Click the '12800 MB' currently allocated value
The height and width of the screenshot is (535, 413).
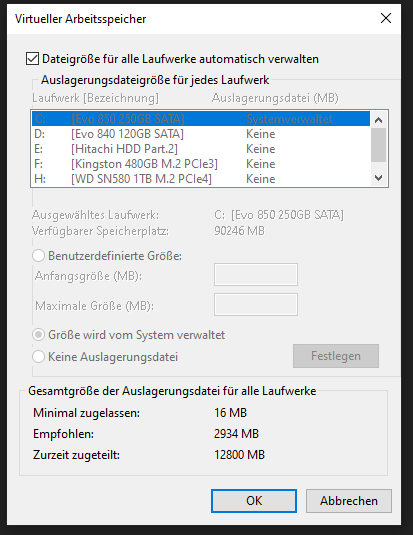click(x=239, y=455)
